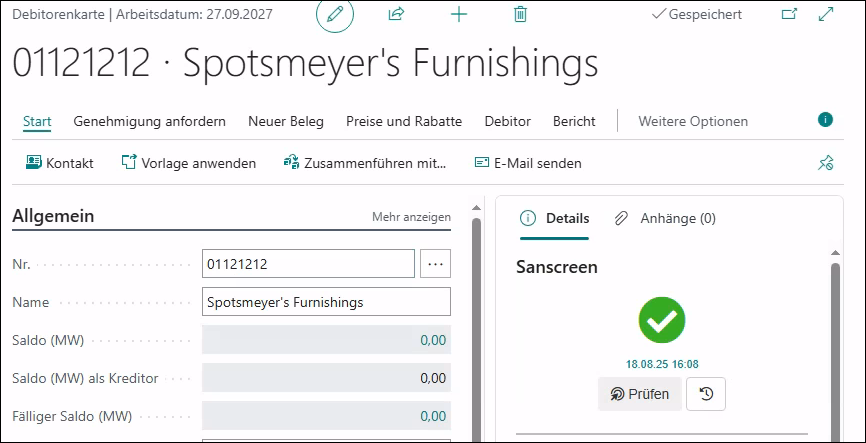The image size is (866, 443).
Task: Open the Preise und Rabatte menu
Action: [404, 121]
